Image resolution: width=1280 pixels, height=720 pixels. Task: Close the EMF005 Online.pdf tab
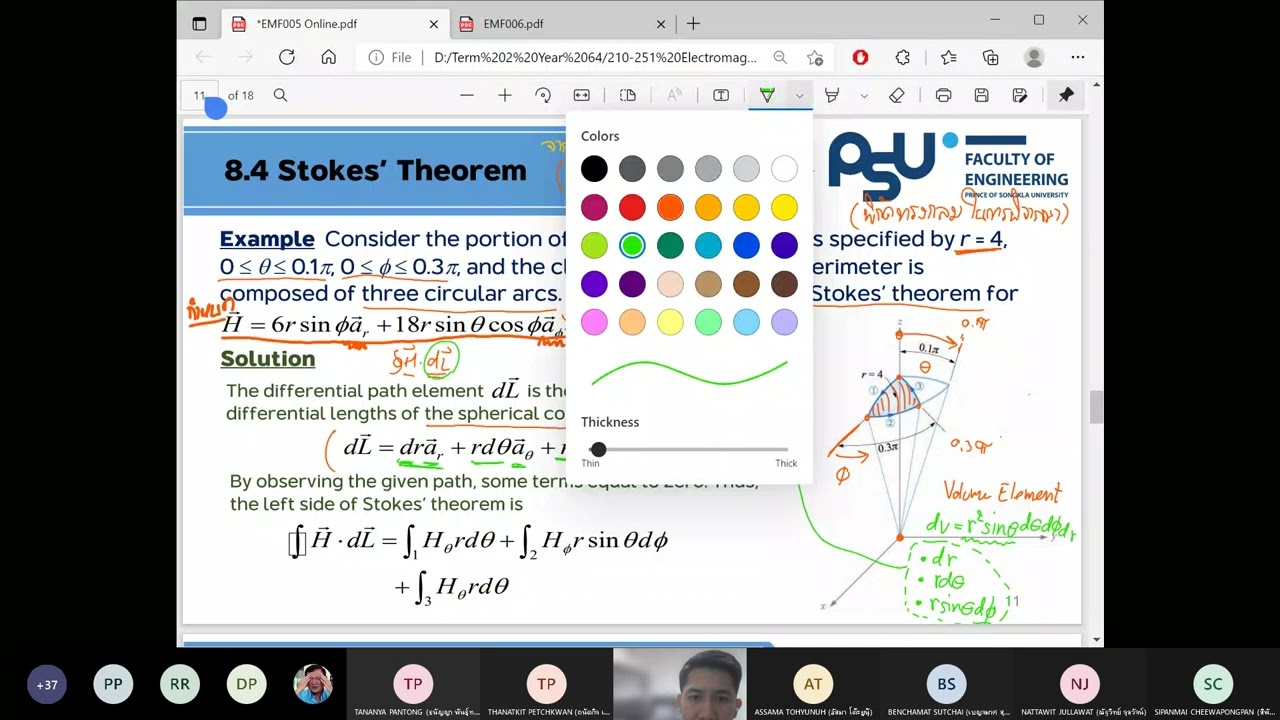pyautogui.click(x=433, y=24)
